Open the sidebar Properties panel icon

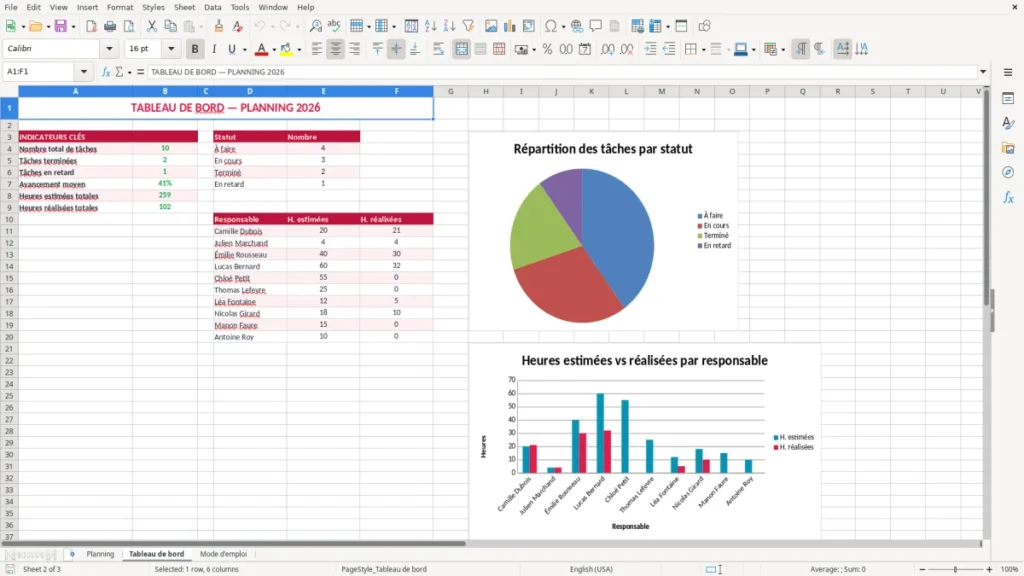click(1008, 99)
